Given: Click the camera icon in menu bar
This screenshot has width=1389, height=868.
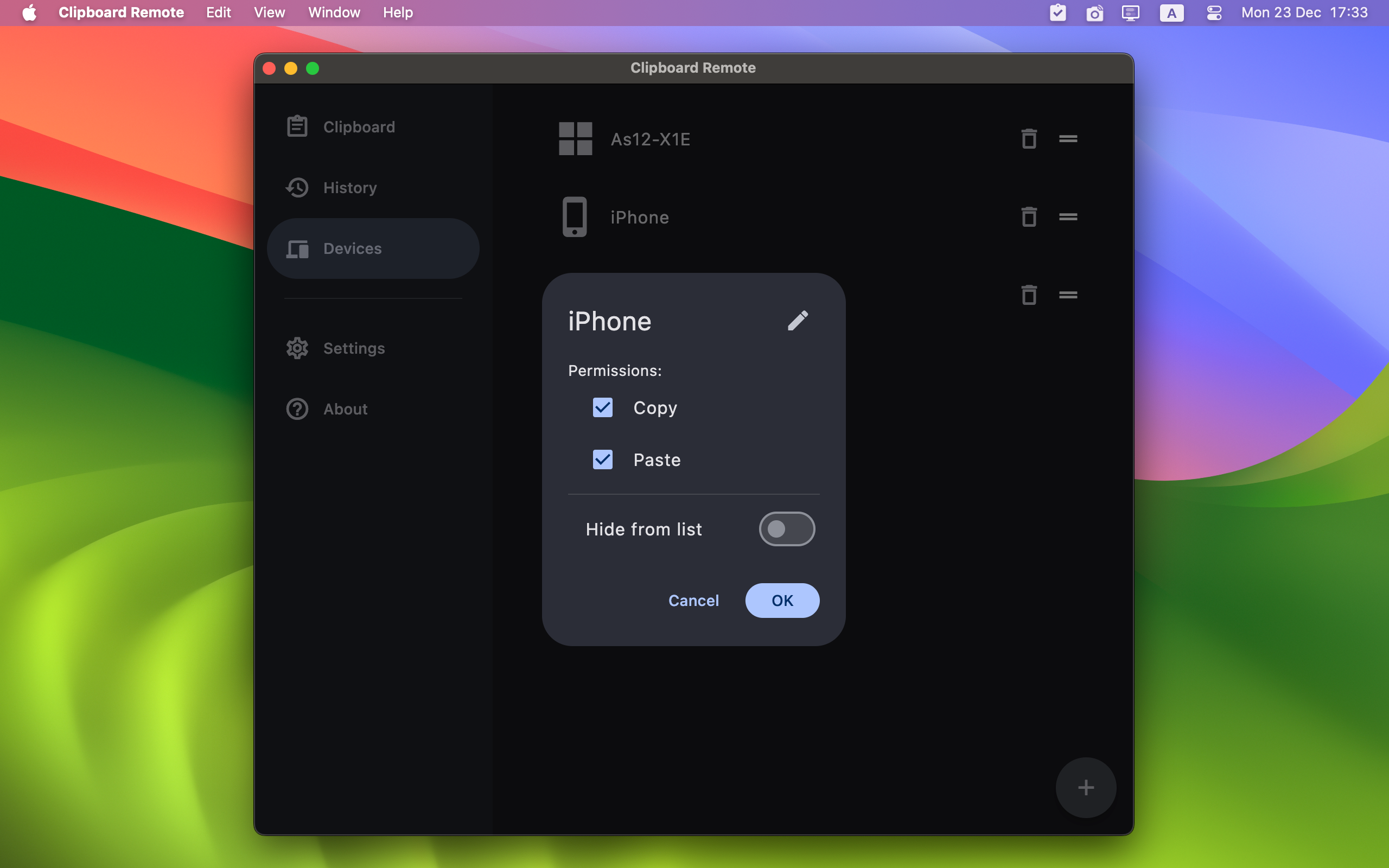Looking at the screenshot, I should coord(1094,12).
